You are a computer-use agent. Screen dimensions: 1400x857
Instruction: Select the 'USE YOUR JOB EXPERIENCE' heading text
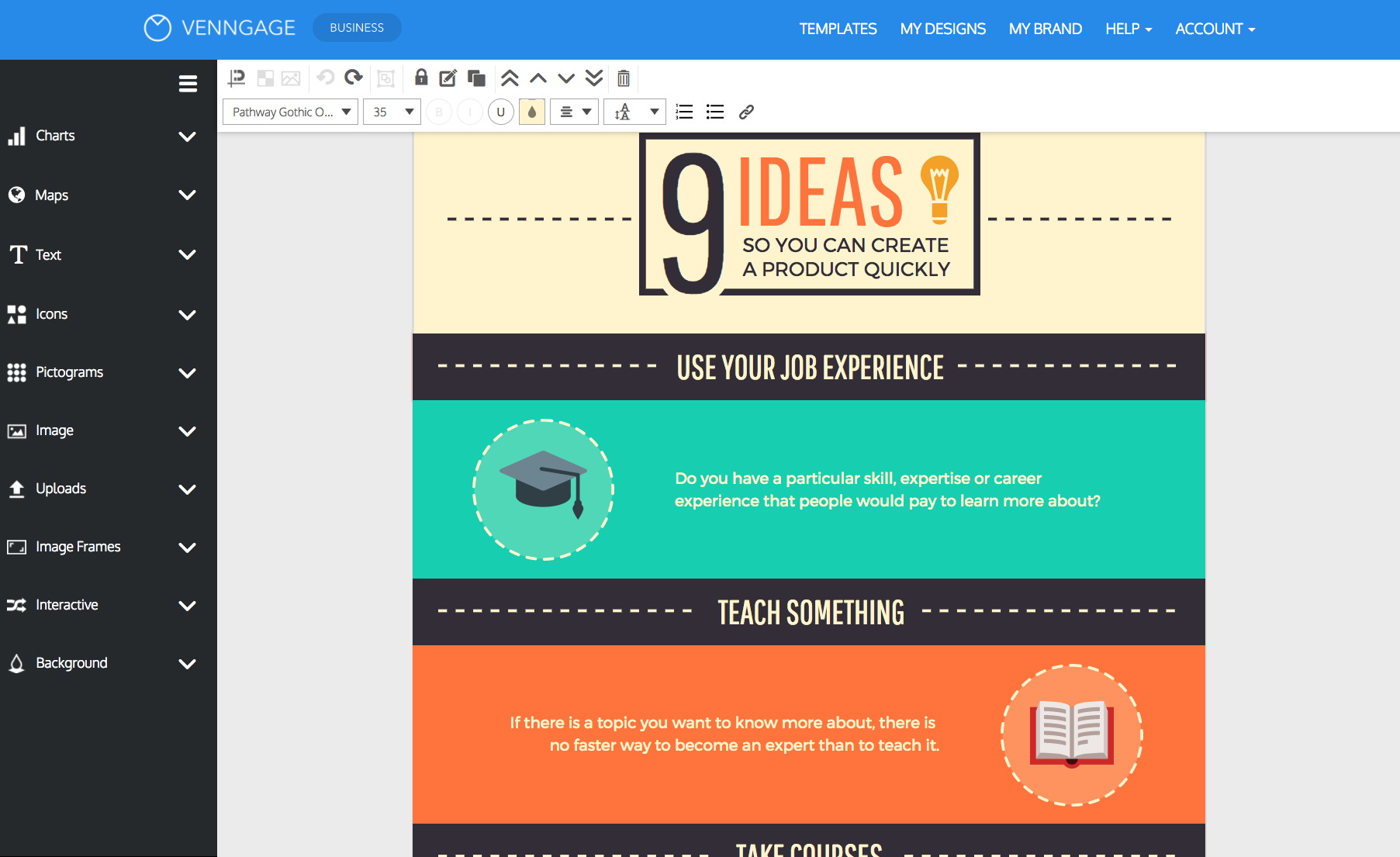click(810, 368)
